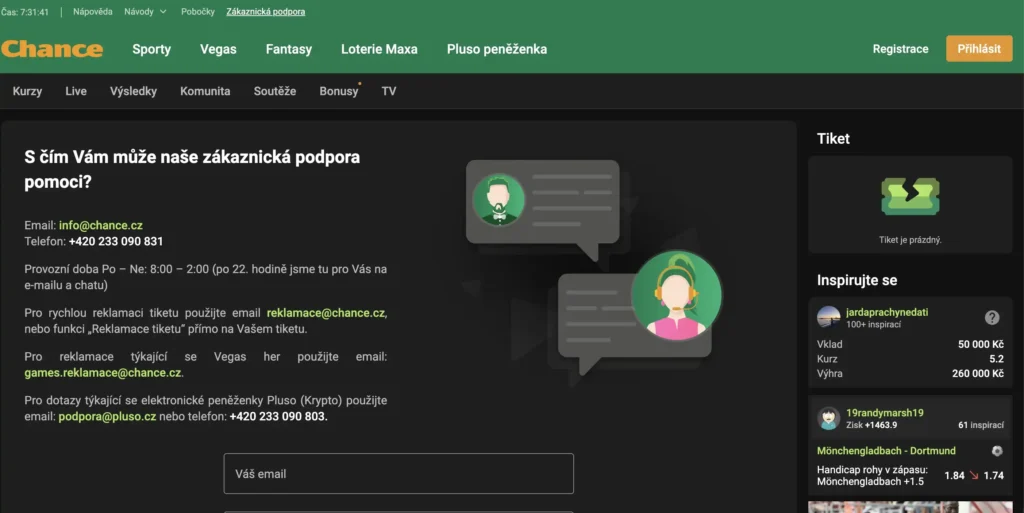The height and width of the screenshot is (513, 1024).
Task: Click the female headset agent illustration
Action: (677, 296)
